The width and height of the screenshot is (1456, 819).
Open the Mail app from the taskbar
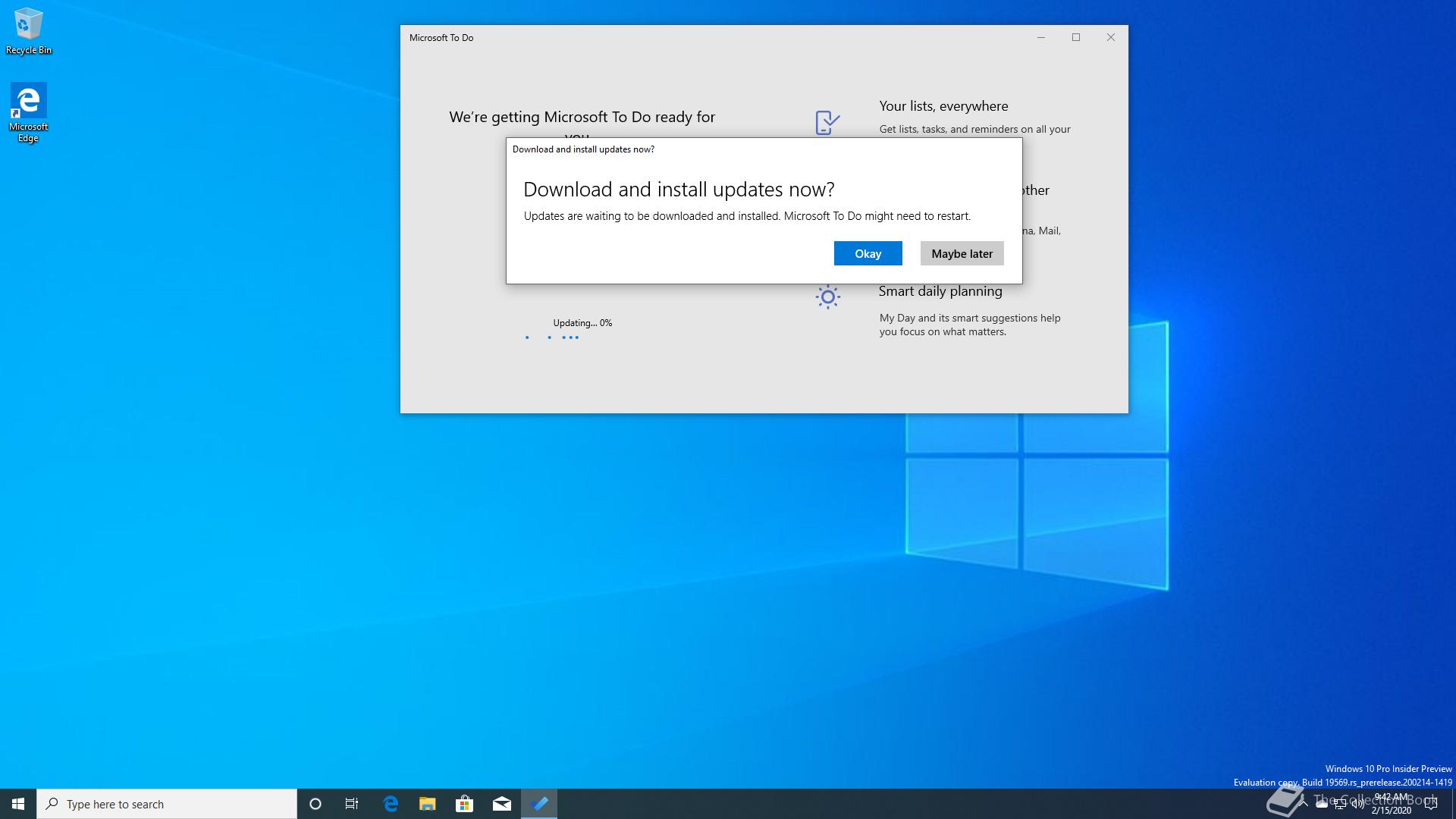[x=502, y=804]
